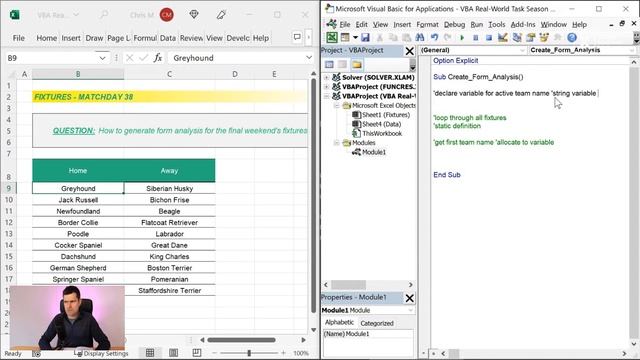This screenshot has width=640, height=360.
Task: Click Excel horizontal scrollbar thumb
Action: pos(241,340)
